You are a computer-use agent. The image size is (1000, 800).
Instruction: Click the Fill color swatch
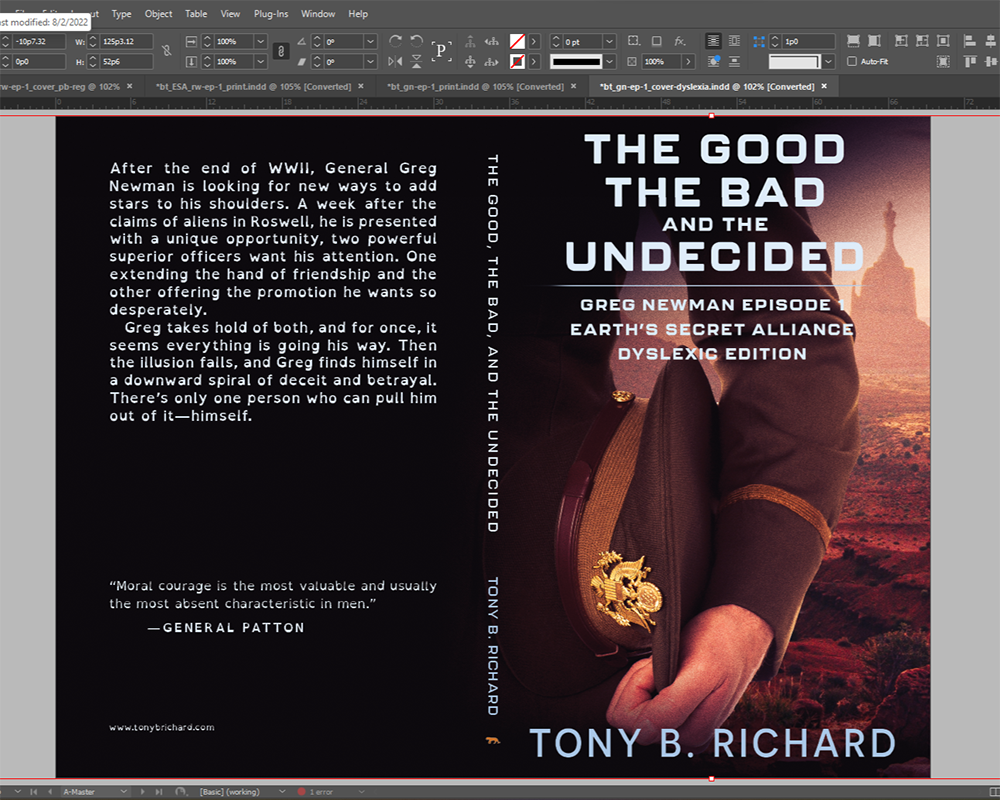tap(517, 41)
